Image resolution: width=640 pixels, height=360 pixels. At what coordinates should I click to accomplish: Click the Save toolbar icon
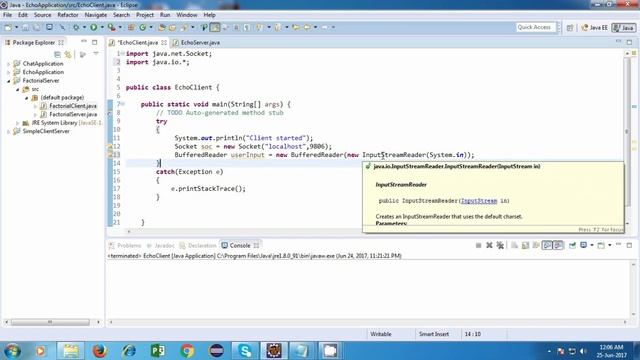pos(25,27)
